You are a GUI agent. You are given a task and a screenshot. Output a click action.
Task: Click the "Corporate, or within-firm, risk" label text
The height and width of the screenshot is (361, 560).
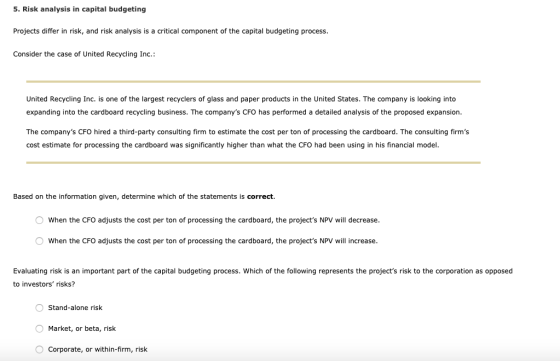98,349
